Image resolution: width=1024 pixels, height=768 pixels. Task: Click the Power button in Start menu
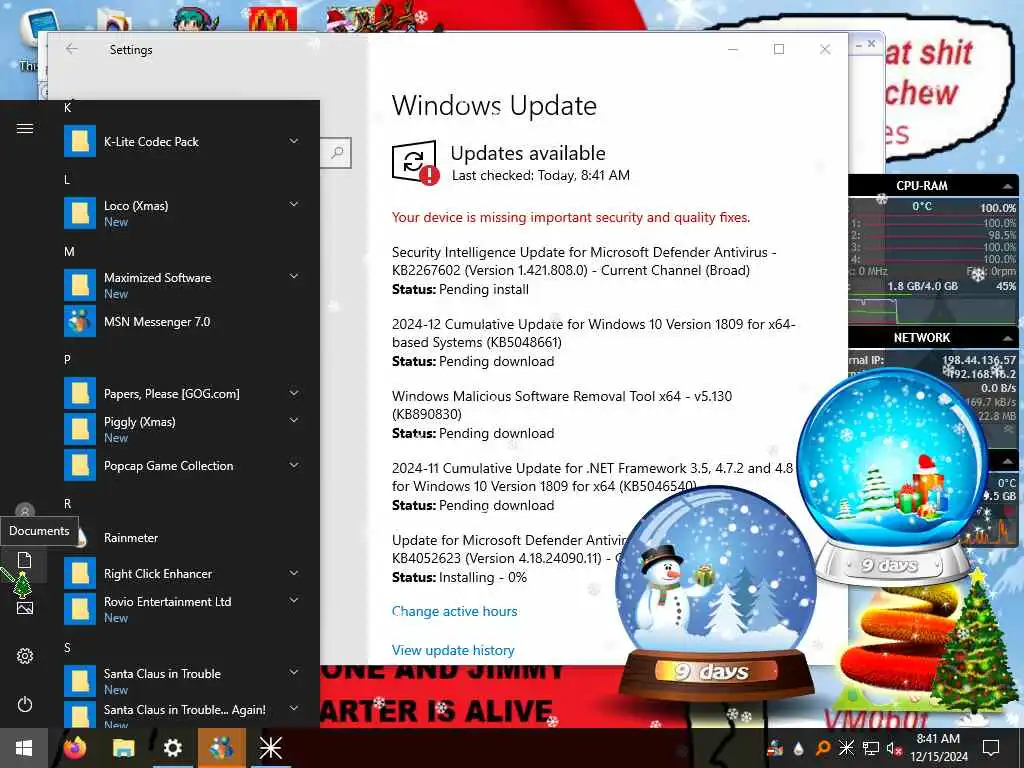25,704
